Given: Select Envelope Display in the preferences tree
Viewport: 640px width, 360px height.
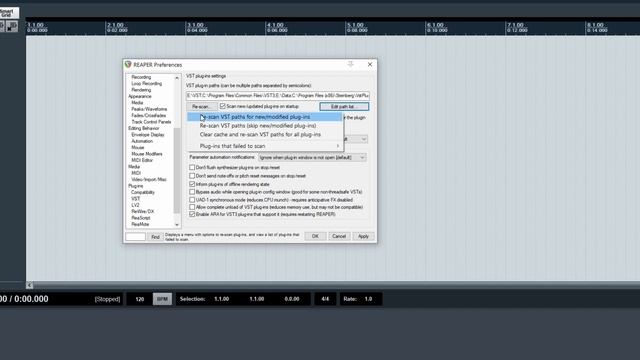Looking at the screenshot, I should click(148, 135).
